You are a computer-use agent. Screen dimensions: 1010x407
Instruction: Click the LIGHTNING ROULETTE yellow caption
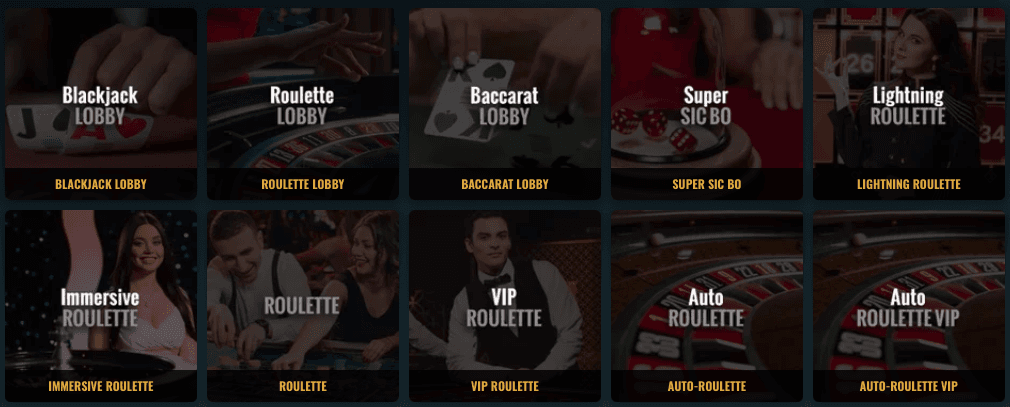[909, 184]
